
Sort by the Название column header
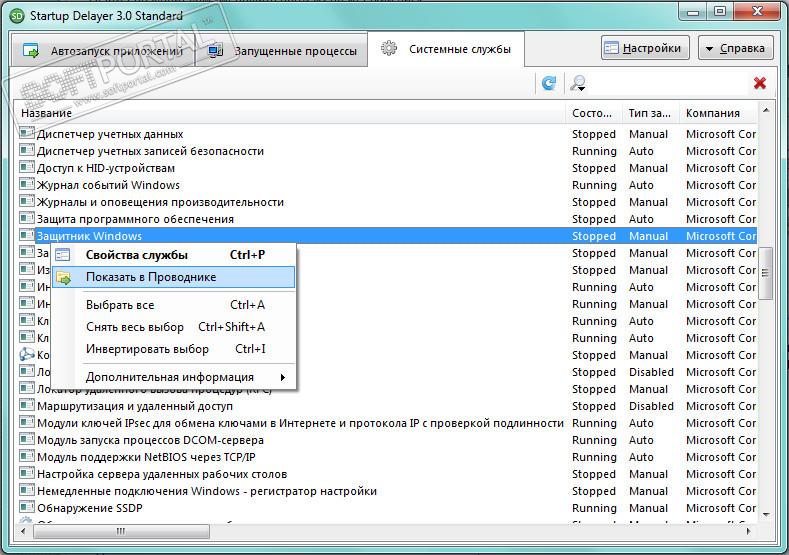[x=290, y=113]
